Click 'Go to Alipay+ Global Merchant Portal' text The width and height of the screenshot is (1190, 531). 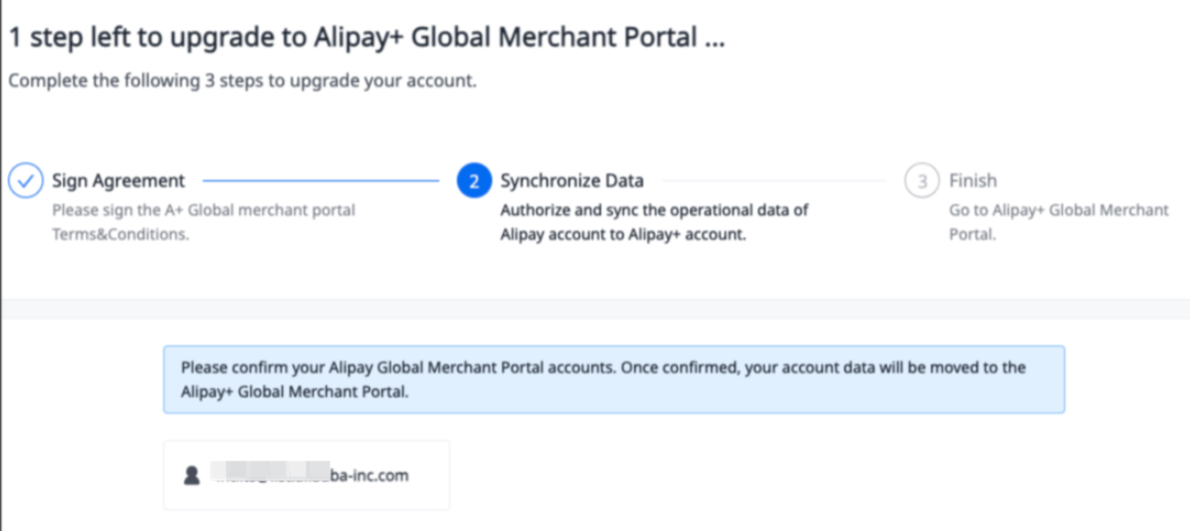[x=1058, y=211]
